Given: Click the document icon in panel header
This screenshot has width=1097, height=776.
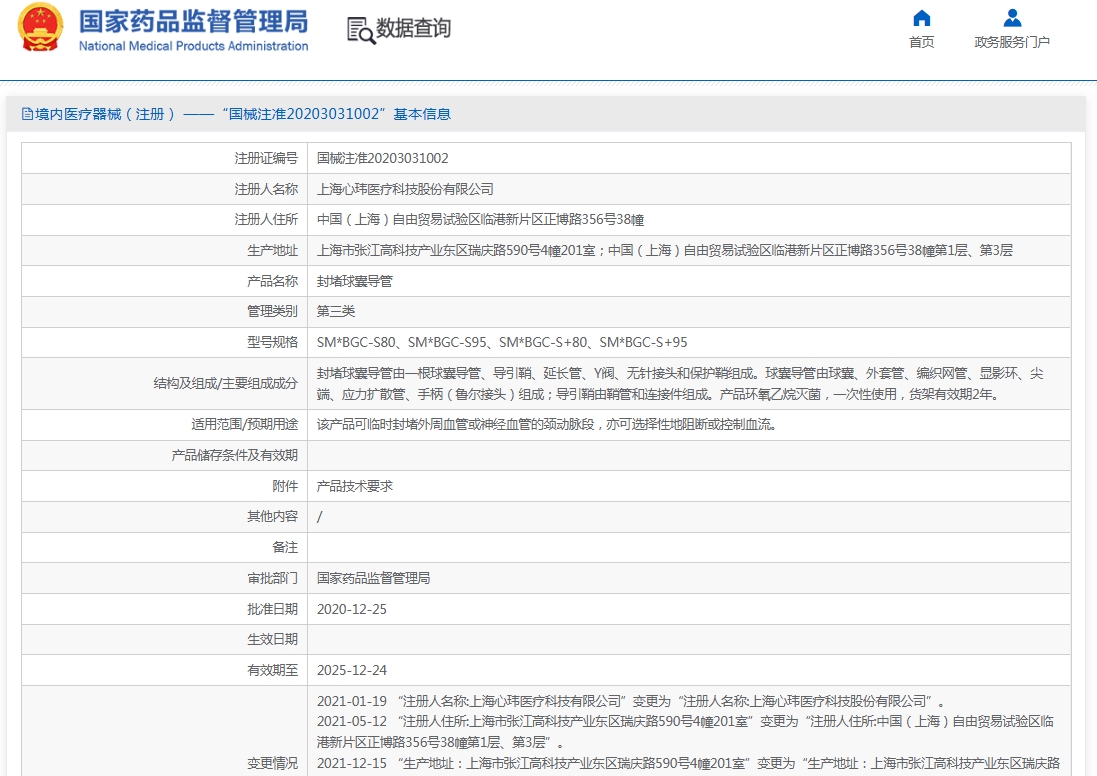Looking at the screenshot, I should (x=27, y=115).
